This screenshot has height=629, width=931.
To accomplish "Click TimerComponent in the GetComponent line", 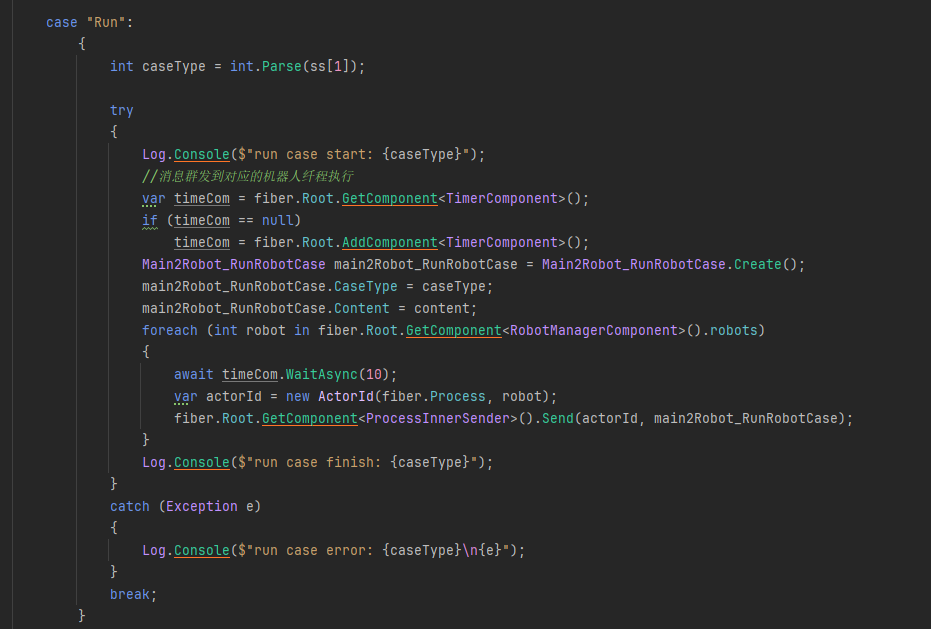I will point(502,198).
